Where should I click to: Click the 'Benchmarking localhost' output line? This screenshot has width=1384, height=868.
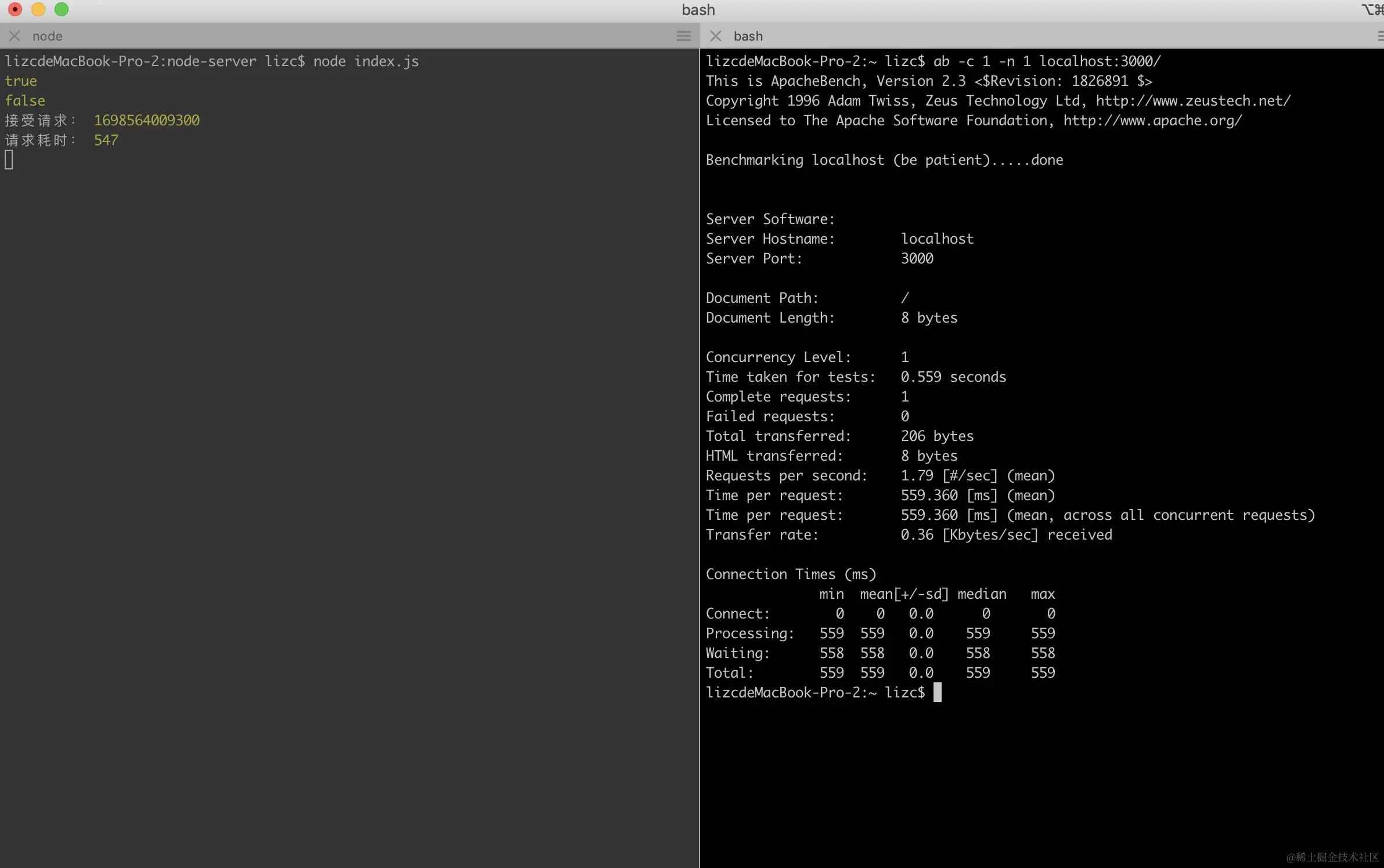884,160
